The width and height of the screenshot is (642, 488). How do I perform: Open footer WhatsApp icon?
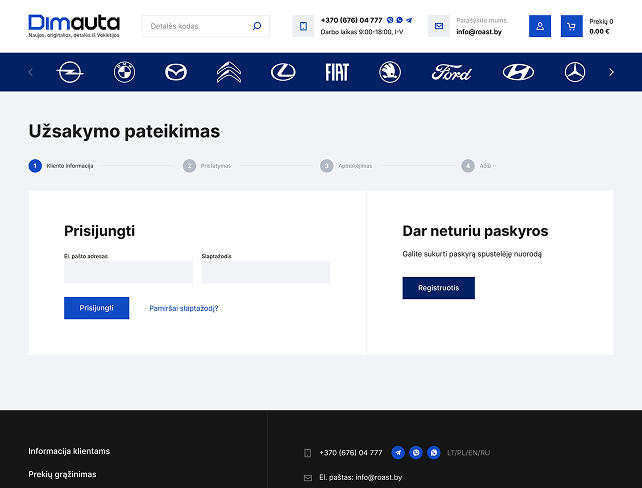(x=434, y=452)
